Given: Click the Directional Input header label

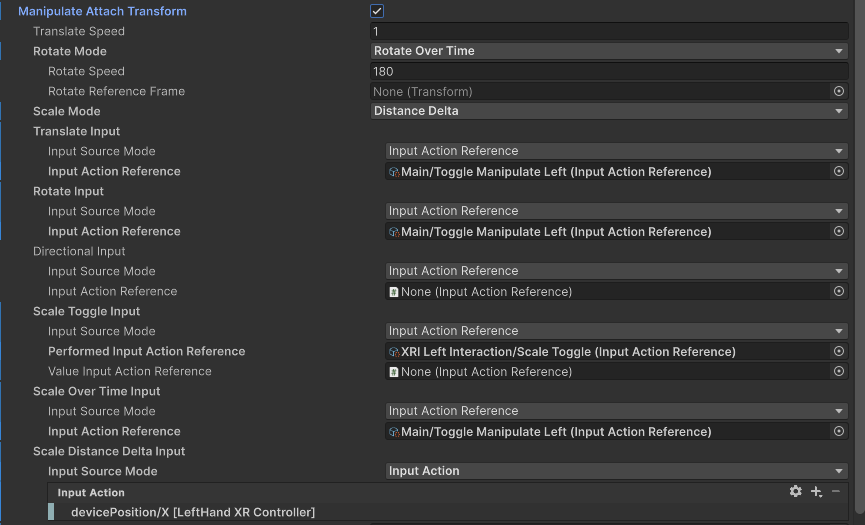Looking at the screenshot, I should coord(79,251).
